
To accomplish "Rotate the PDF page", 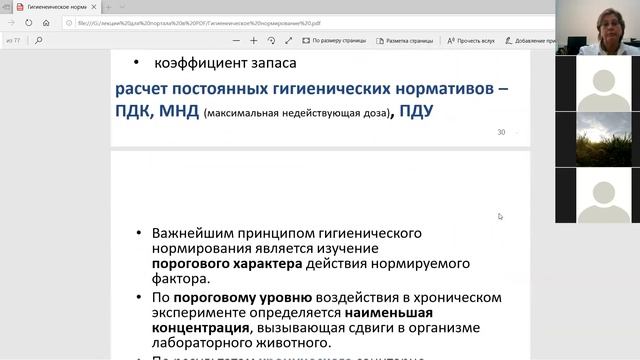I will (x=271, y=40).
